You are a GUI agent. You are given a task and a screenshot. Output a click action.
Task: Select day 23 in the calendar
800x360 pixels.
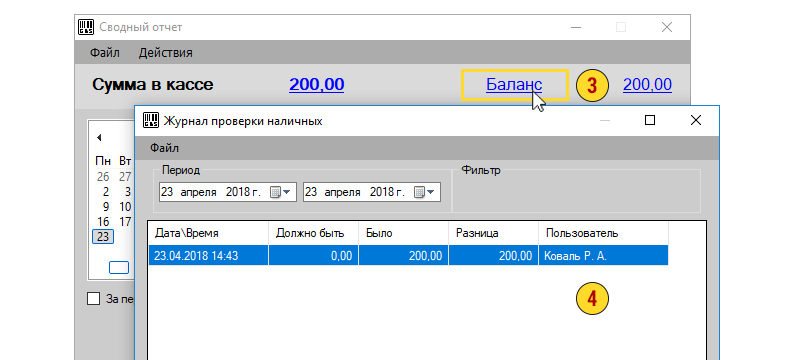(x=103, y=237)
